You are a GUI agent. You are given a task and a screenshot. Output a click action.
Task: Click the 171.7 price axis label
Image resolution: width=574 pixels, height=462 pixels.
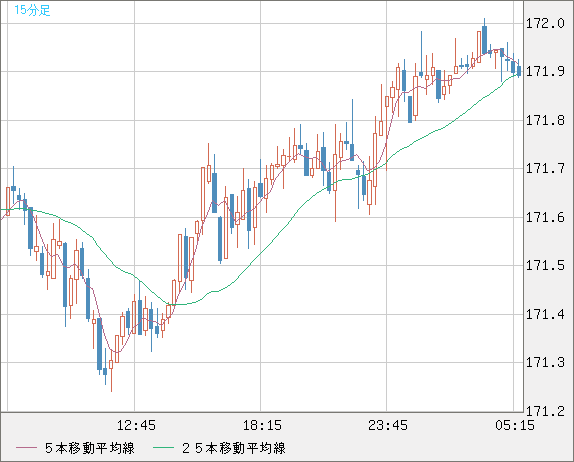tap(545, 168)
